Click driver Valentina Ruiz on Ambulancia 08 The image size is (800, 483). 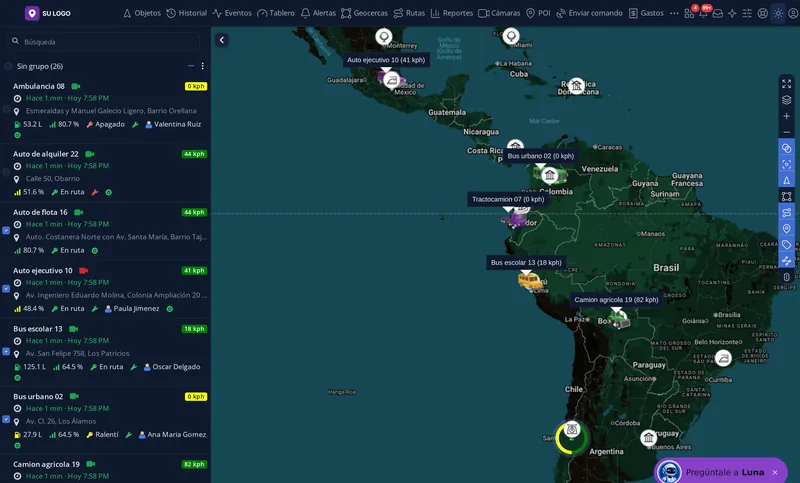[x=173, y=124]
